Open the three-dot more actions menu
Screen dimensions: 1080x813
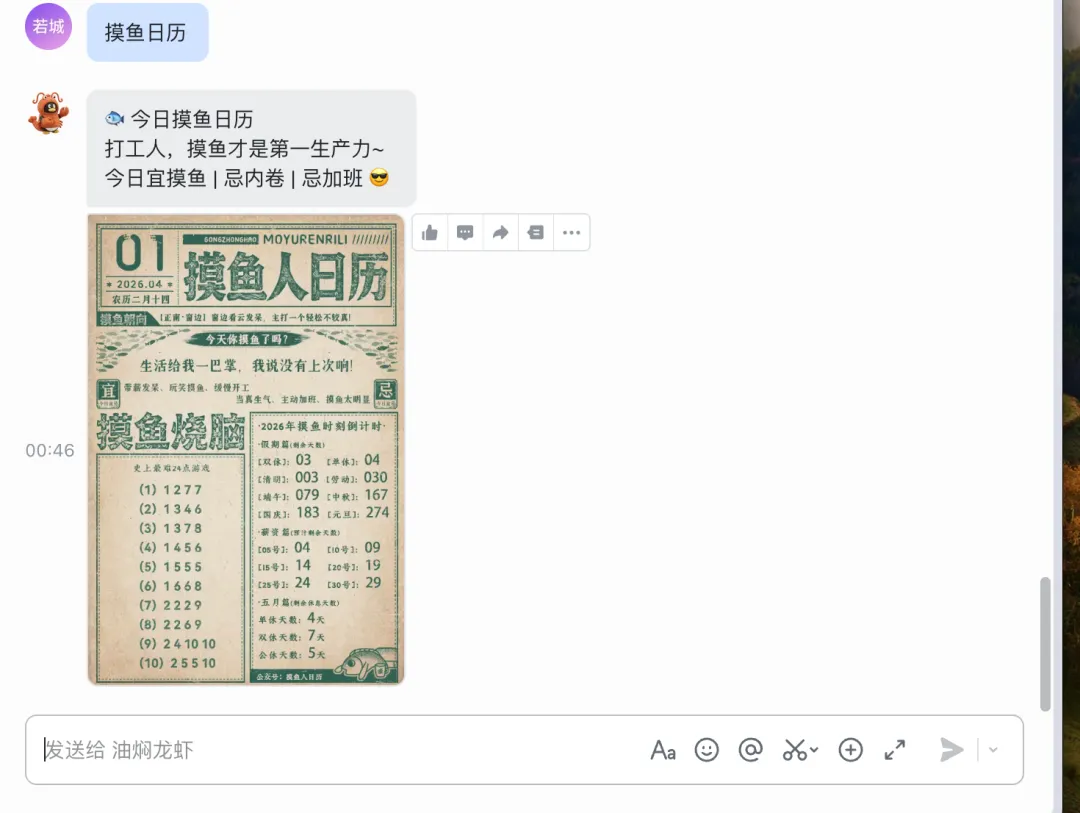pyautogui.click(x=572, y=233)
